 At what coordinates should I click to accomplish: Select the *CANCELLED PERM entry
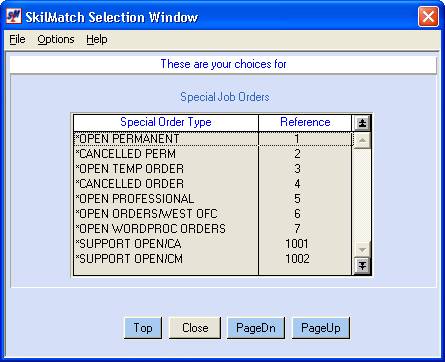pos(213,154)
